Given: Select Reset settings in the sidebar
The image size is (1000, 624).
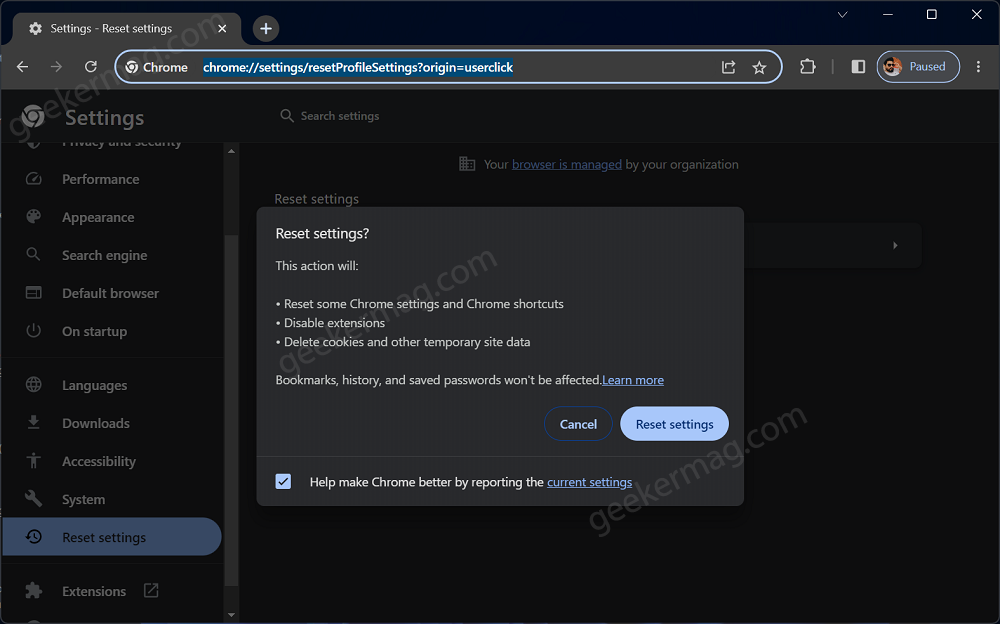Looking at the screenshot, I should click(x=112, y=537).
